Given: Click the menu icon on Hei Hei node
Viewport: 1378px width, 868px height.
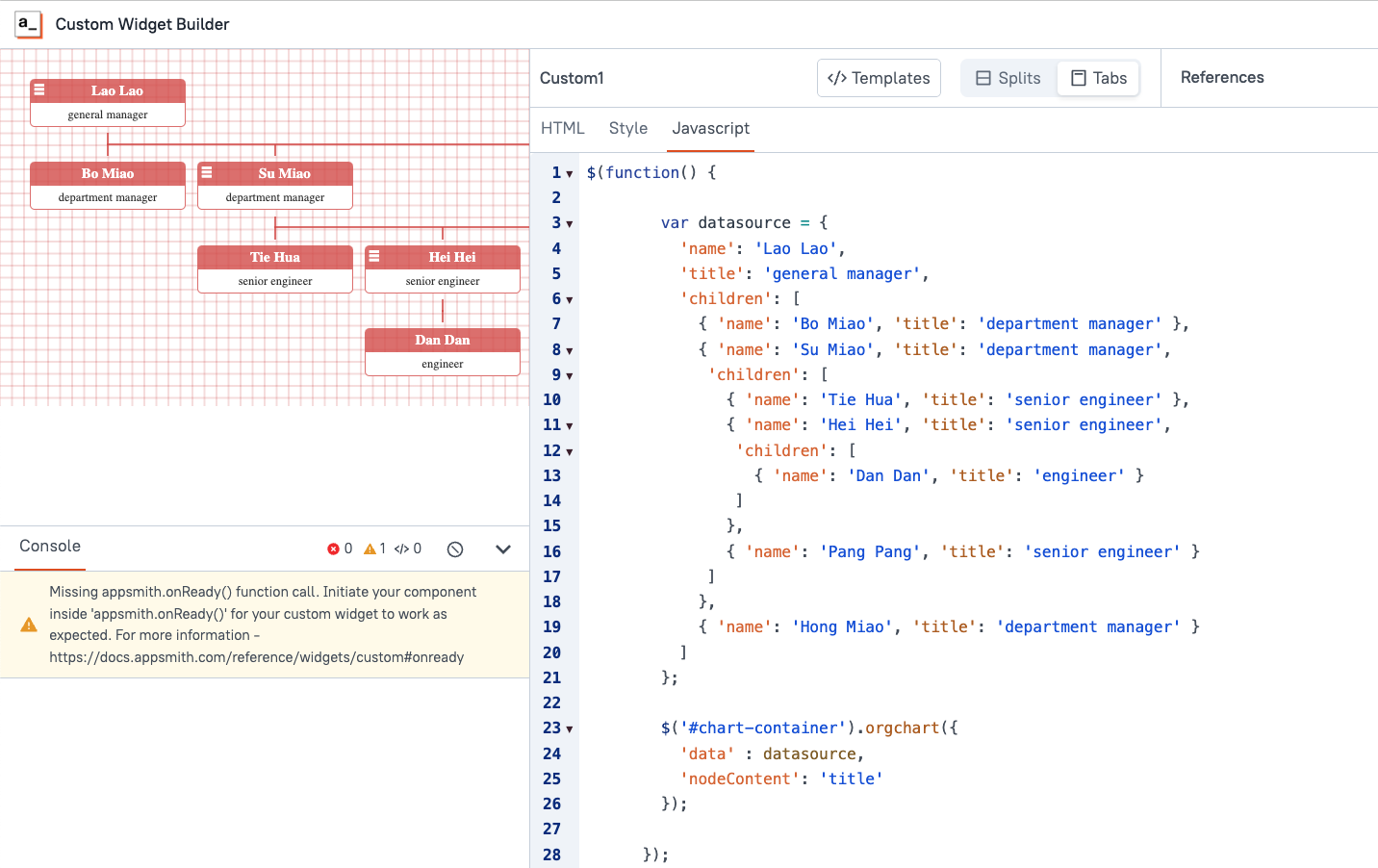Looking at the screenshot, I should (x=373, y=256).
